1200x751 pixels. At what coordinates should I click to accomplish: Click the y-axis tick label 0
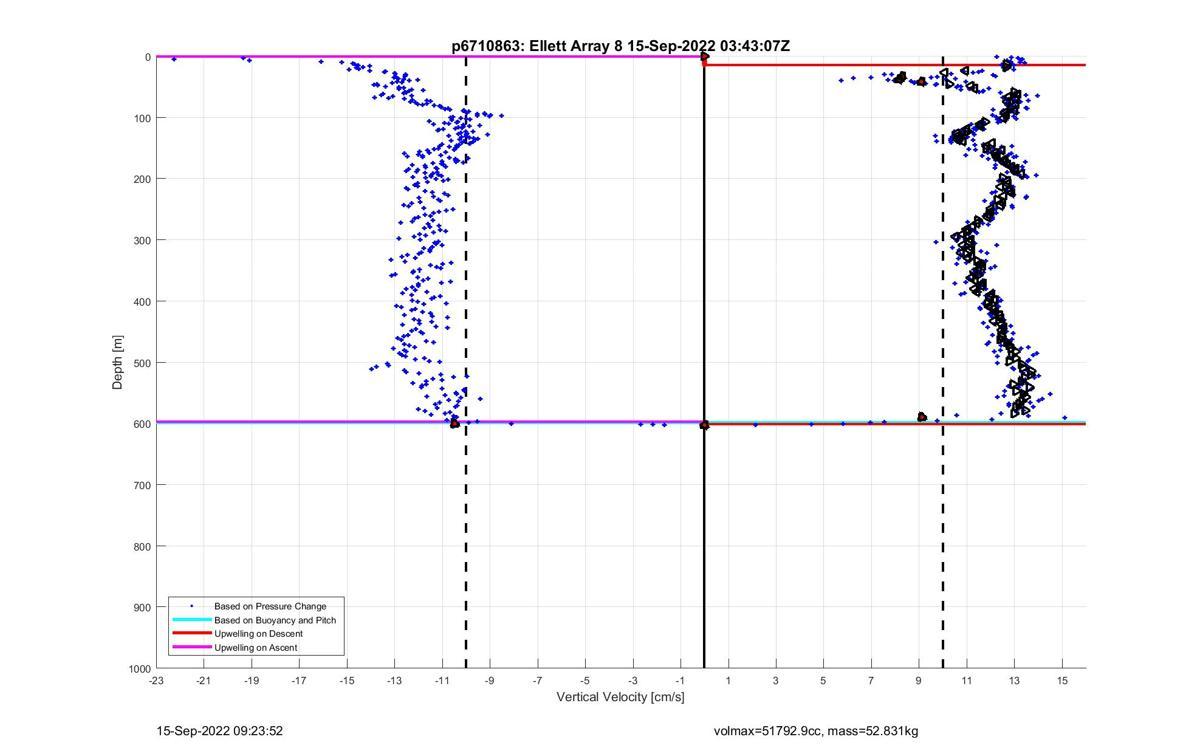click(x=148, y=57)
